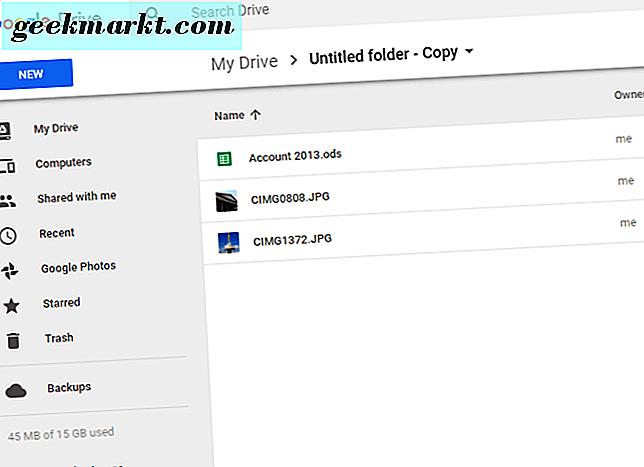This screenshot has height=467, width=644.
Task: Select CIMG0808.JPG thumbnail
Action: click(x=228, y=200)
